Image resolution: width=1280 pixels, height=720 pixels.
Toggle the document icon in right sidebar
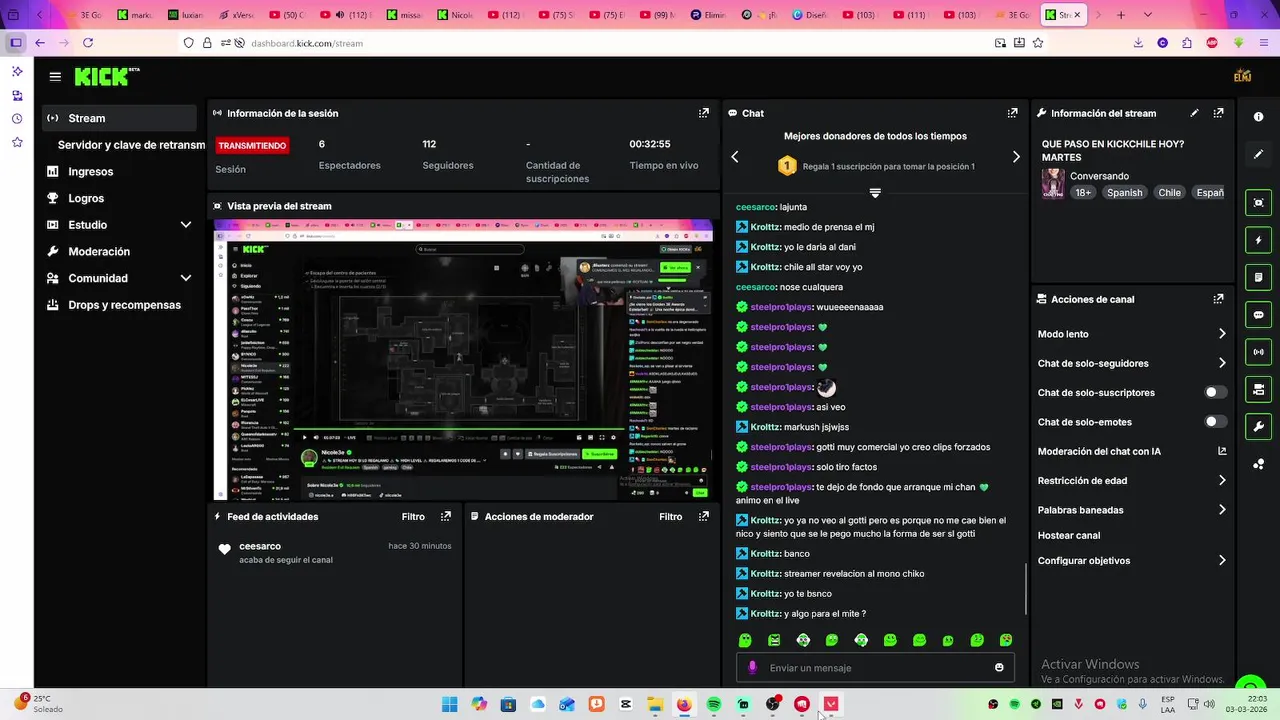point(1258,277)
